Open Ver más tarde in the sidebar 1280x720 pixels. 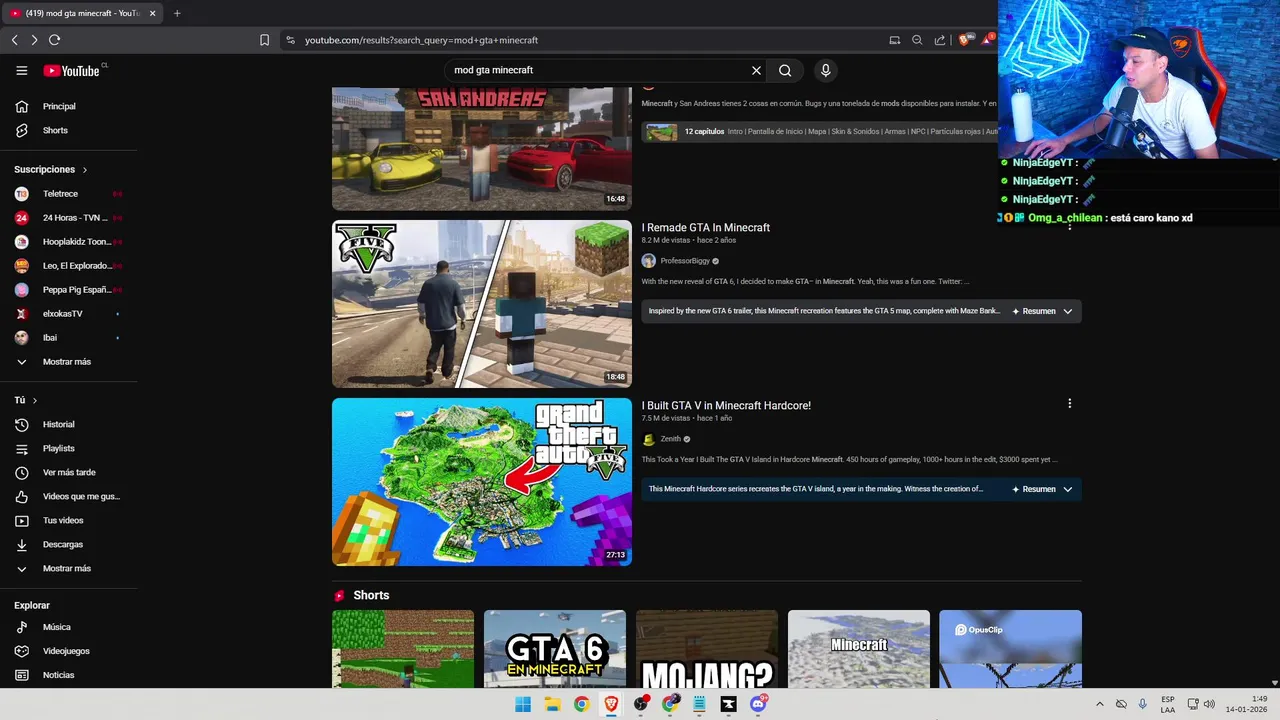(68, 472)
